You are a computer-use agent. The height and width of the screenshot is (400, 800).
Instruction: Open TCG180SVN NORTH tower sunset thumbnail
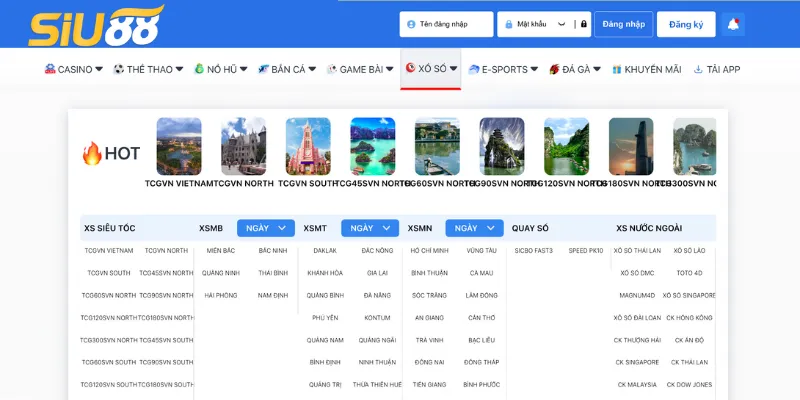[x=631, y=146]
